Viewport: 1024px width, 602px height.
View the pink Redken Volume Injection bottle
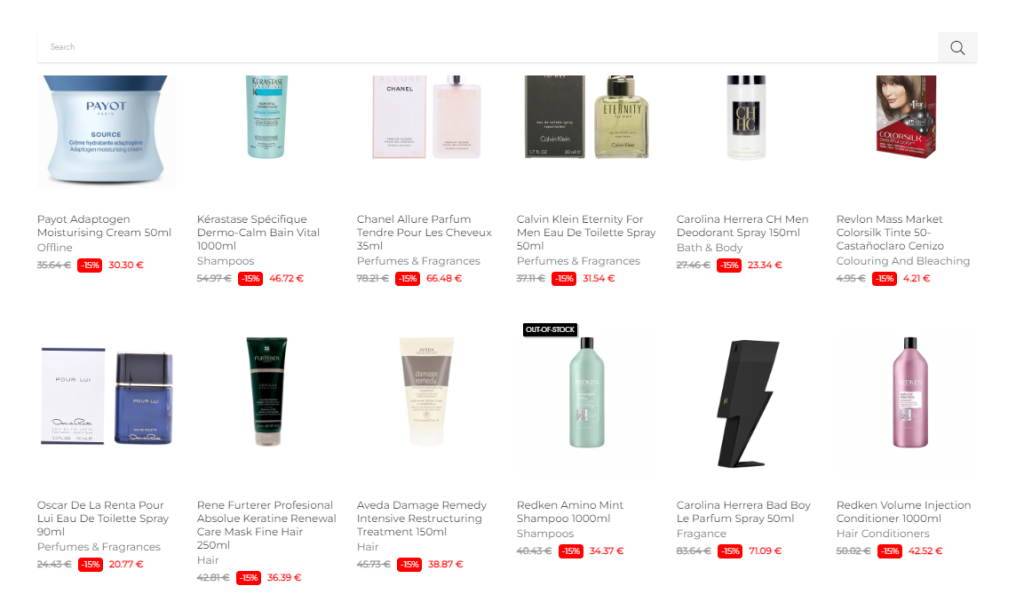910,392
